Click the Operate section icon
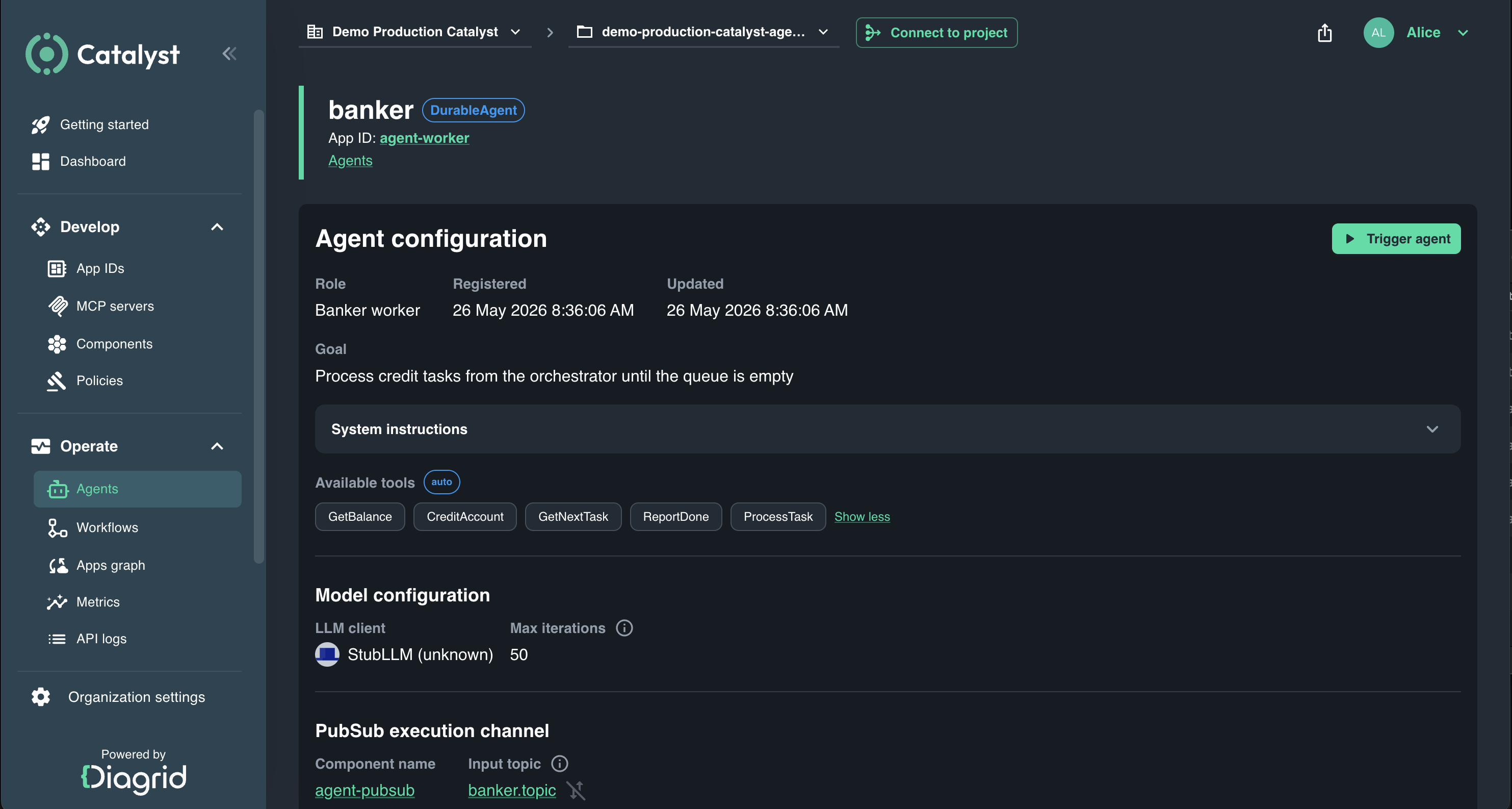This screenshot has height=809, width=1512. pyautogui.click(x=40, y=446)
